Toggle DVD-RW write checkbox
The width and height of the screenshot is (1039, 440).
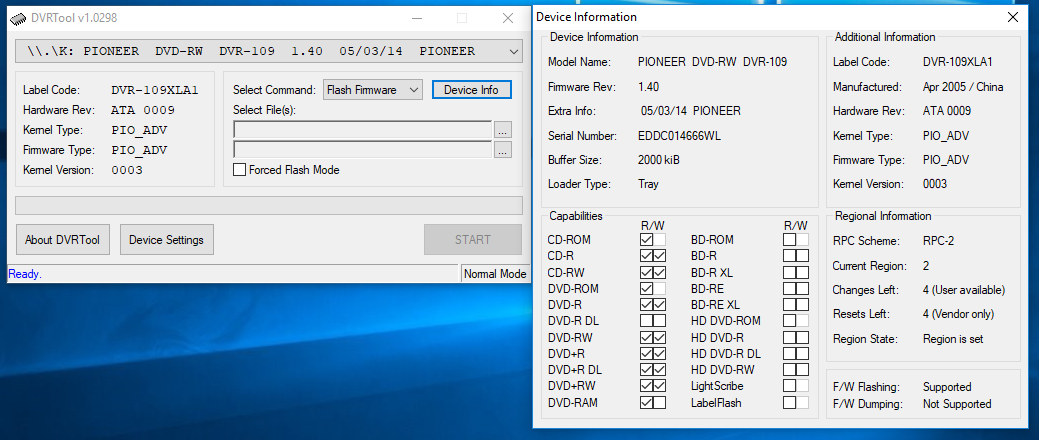point(659,337)
